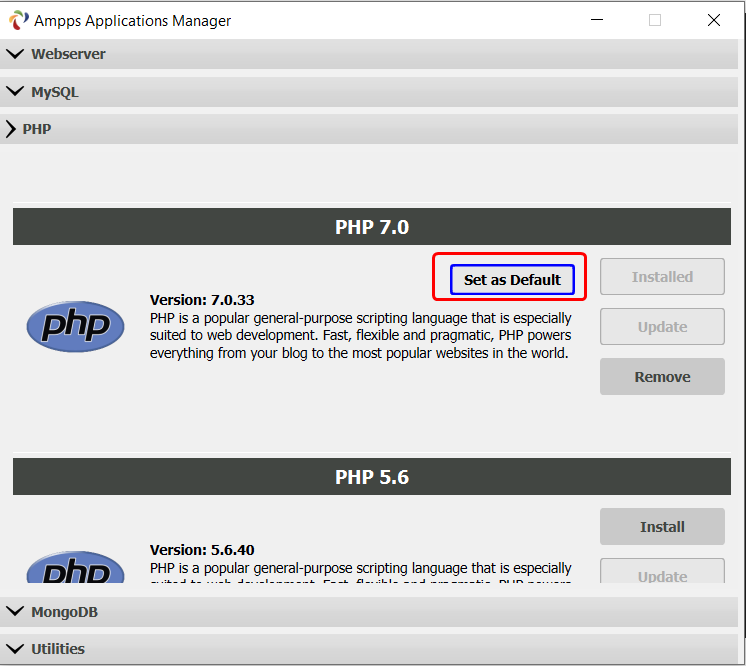Click the PHP 7.0 description paragraph
This screenshot has height=666, width=746.
[x=361, y=335]
